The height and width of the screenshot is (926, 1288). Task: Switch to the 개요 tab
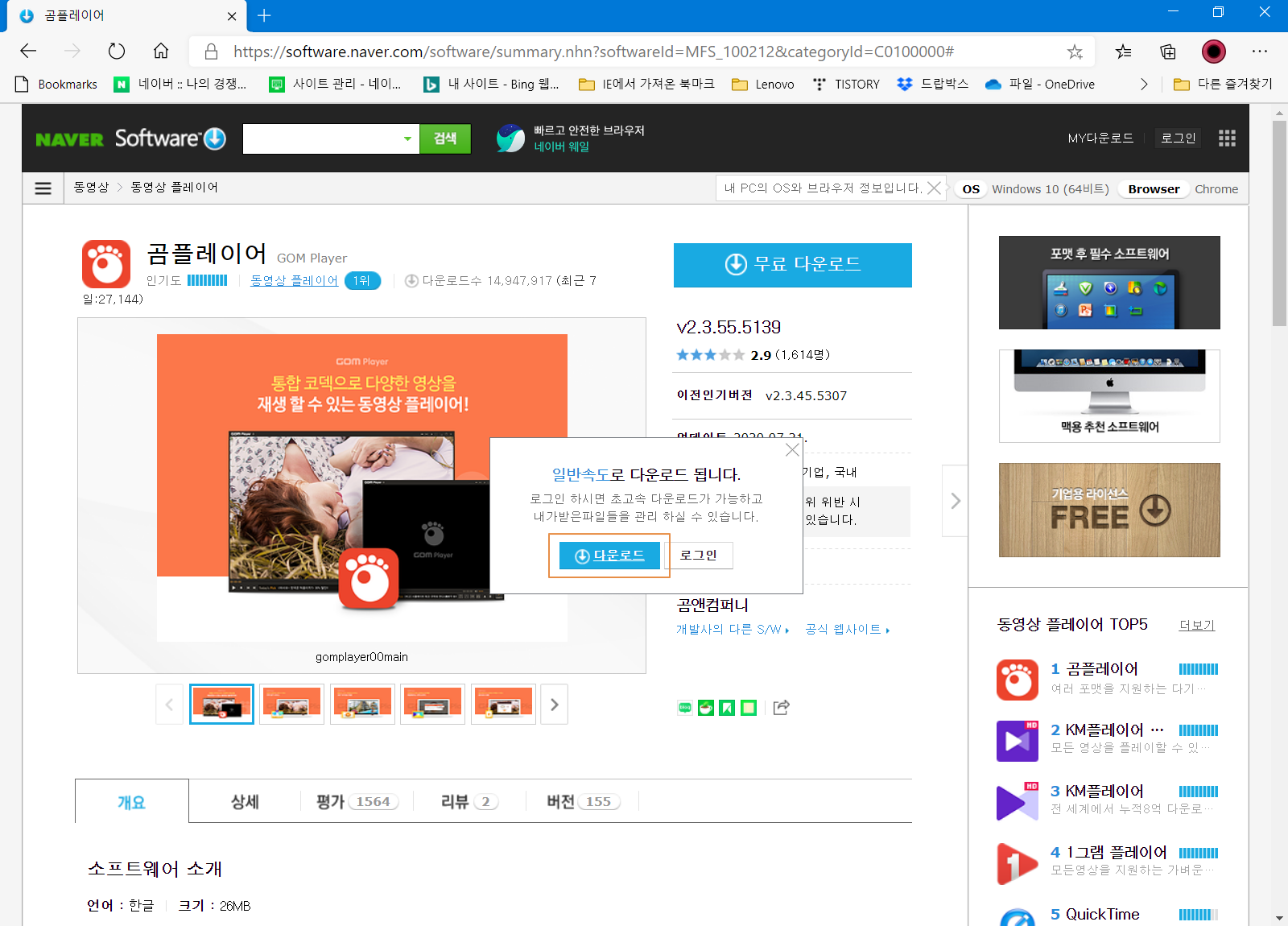(x=132, y=802)
